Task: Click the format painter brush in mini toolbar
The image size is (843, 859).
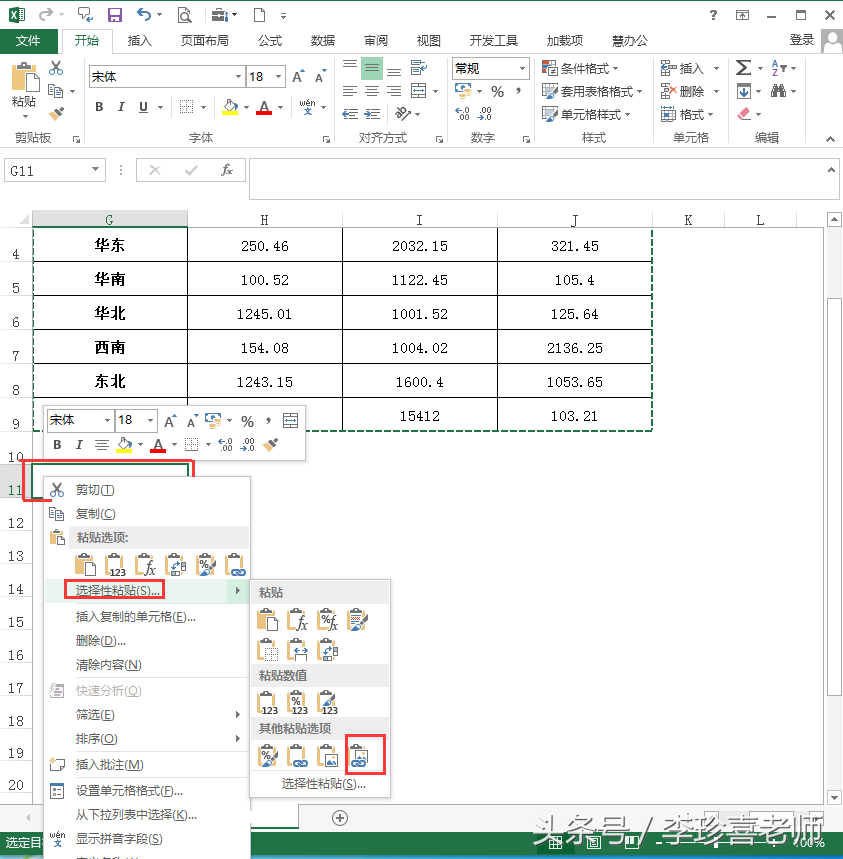Action: tap(270, 444)
